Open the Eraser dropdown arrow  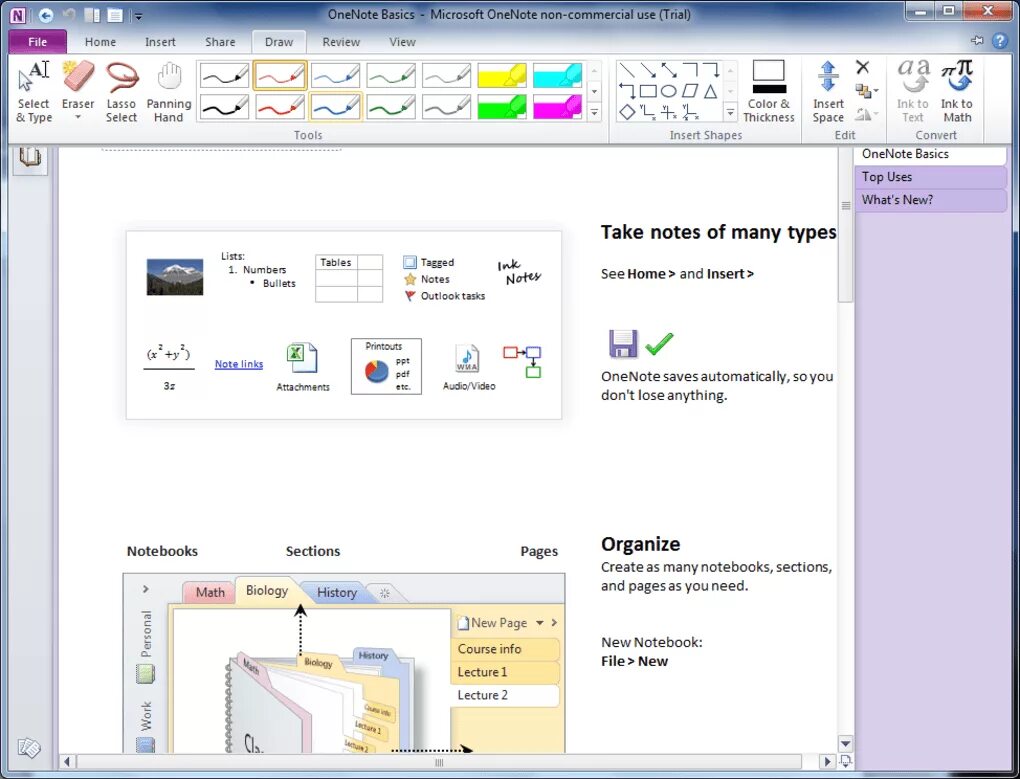pyautogui.click(x=78, y=117)
